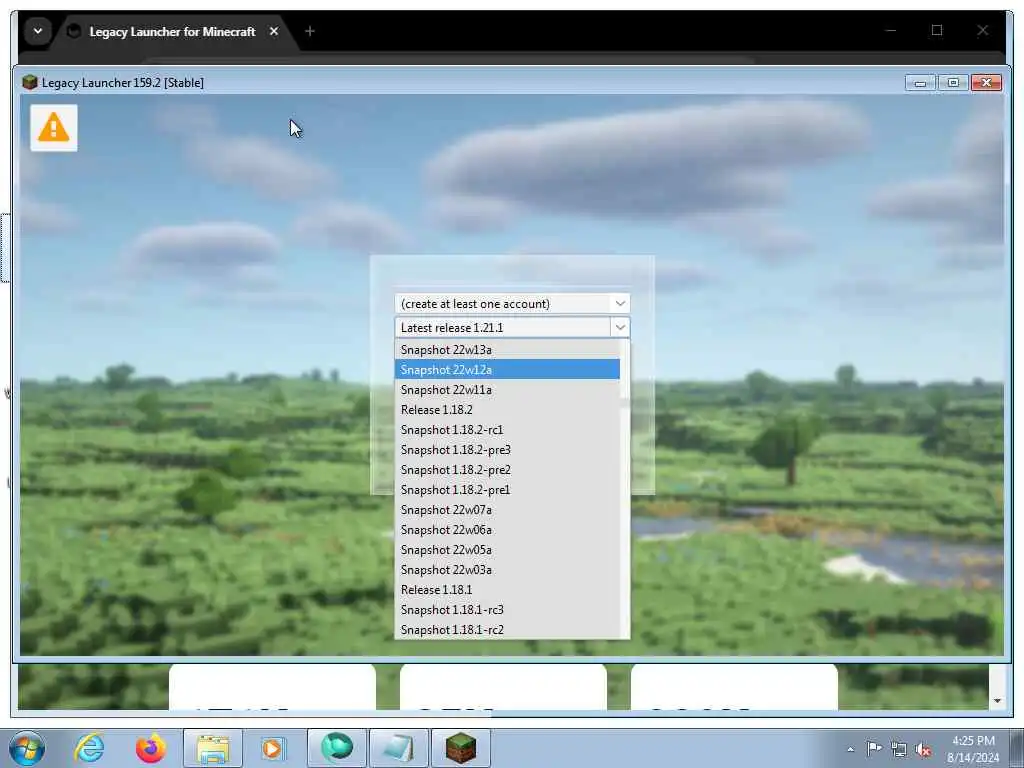Select Snapshot 1.18.2-pre3

pos(507,450)
